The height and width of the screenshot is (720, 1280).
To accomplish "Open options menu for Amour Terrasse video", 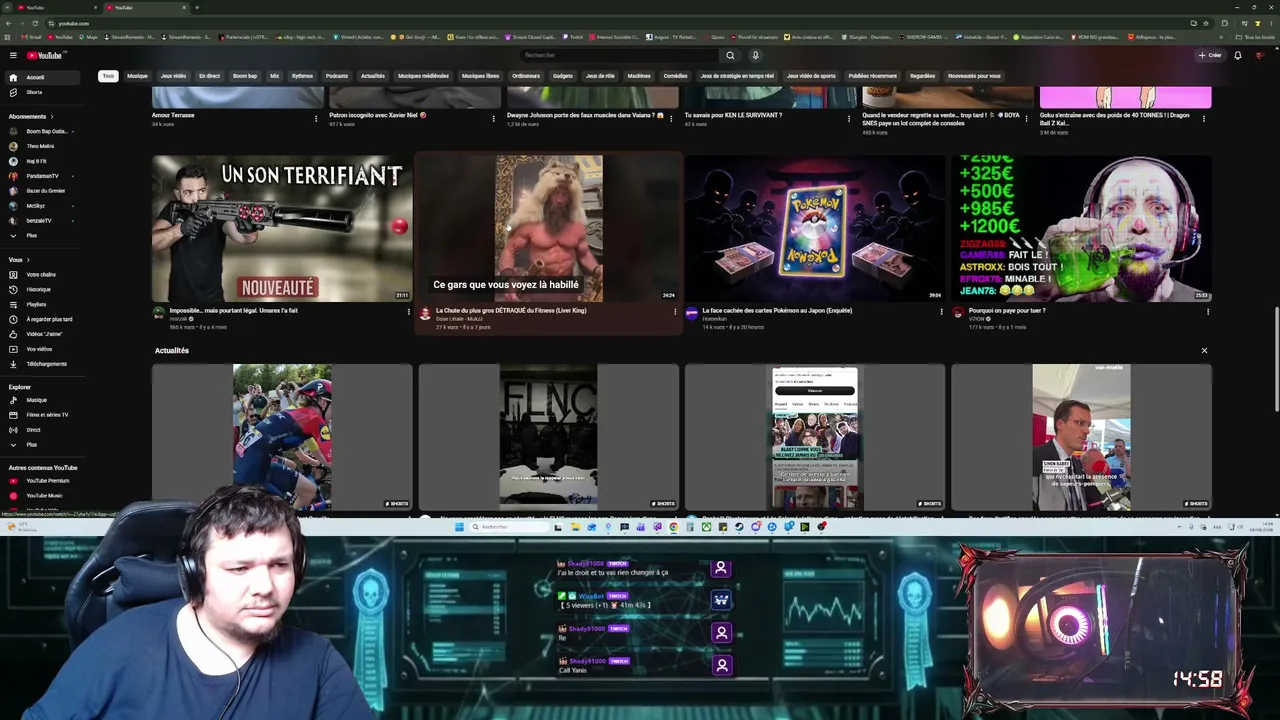I will pyautogui.click(x=316, y=118).
